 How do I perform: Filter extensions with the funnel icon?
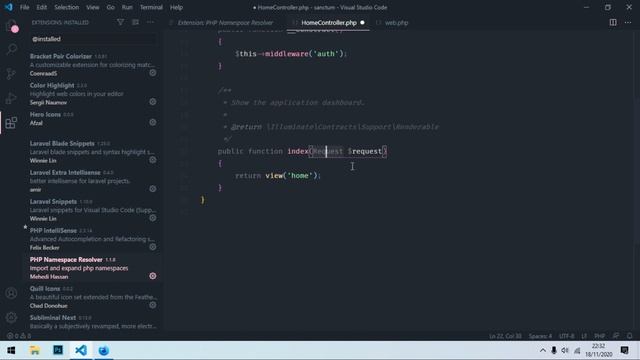tap(120, 22)
